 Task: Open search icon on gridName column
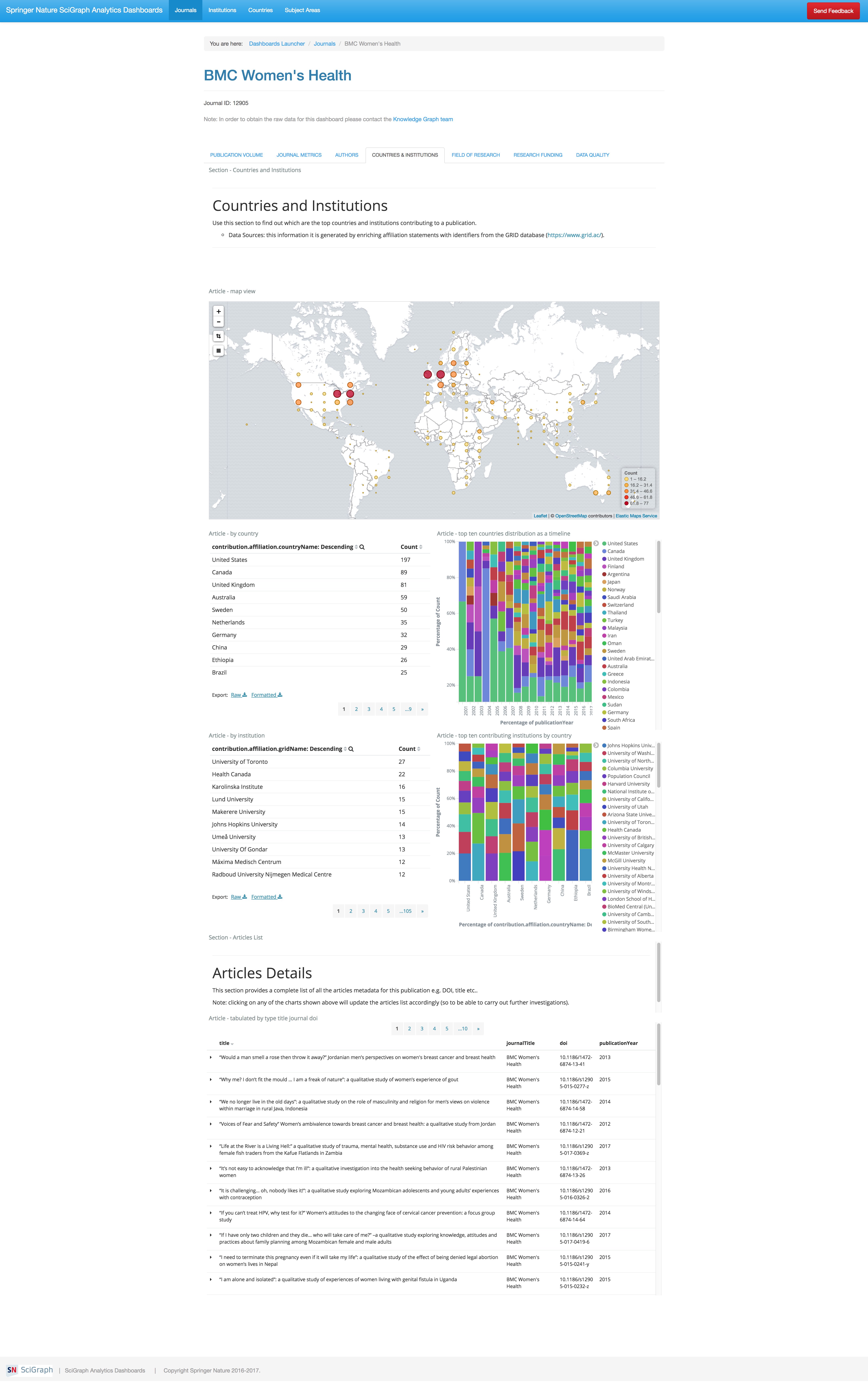click(x=351, y=749)
